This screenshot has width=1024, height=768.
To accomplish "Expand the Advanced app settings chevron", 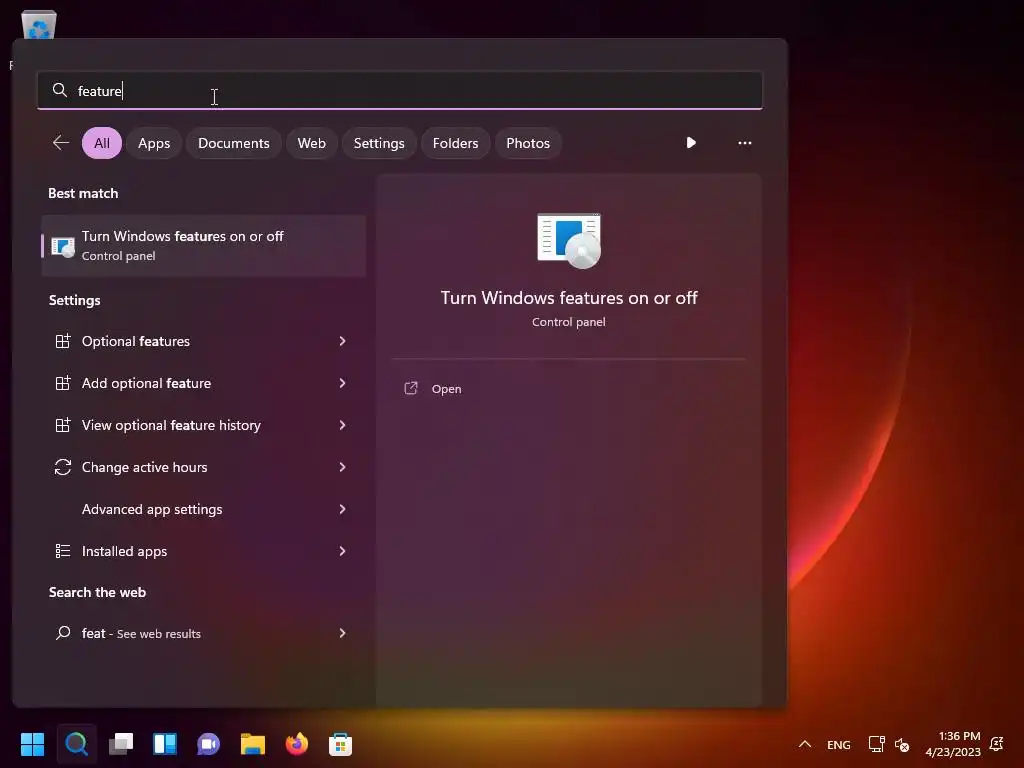I will (x=342, y=509).
